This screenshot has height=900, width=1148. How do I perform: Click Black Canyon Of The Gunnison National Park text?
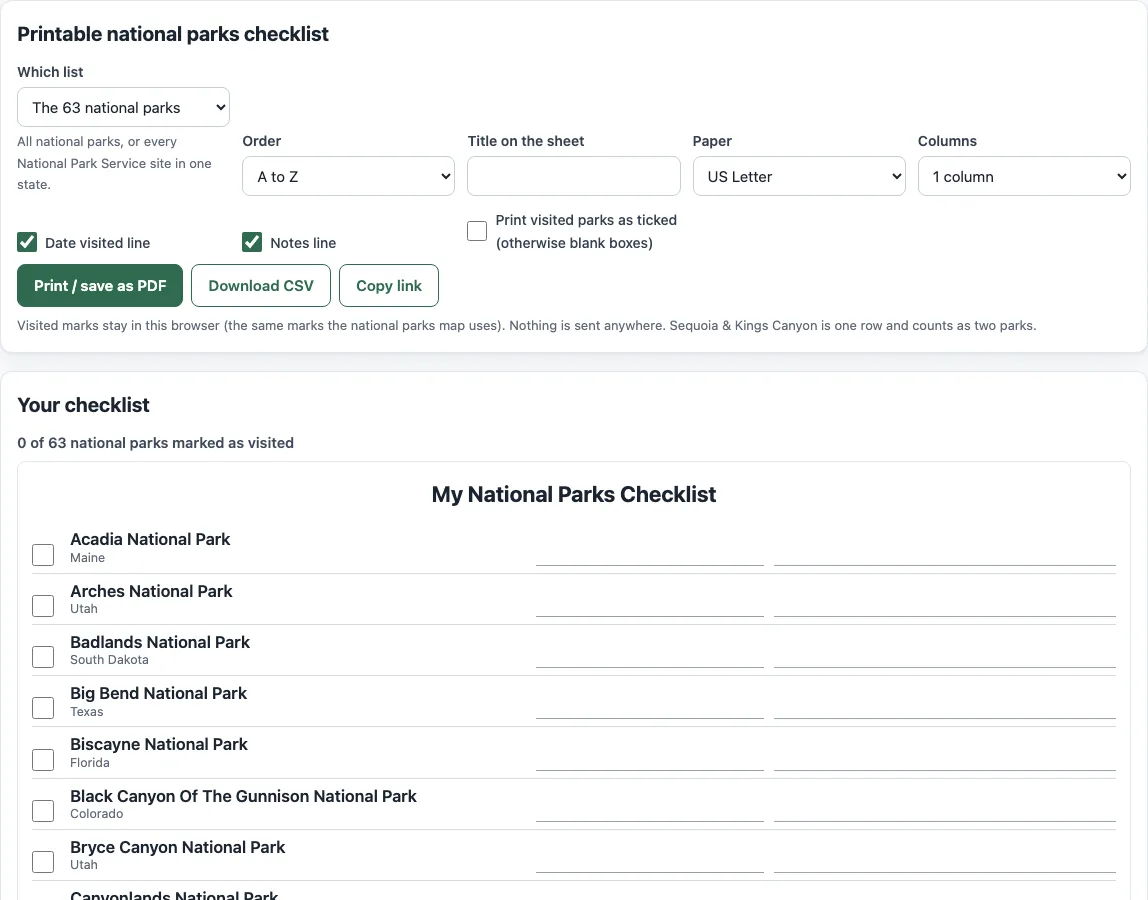pyautogui.click(x=243, y=796)
